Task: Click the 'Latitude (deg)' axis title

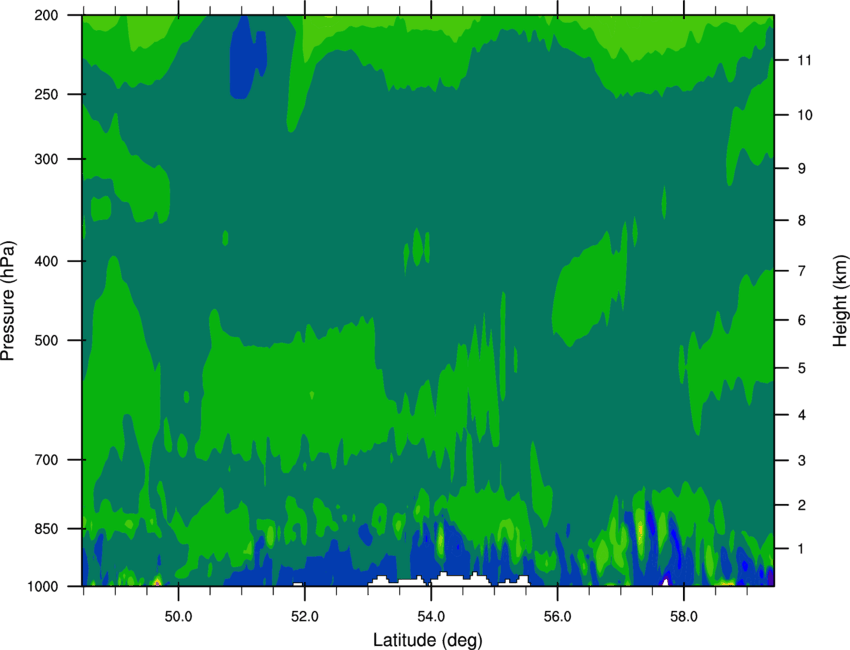Action: [427, 640]
